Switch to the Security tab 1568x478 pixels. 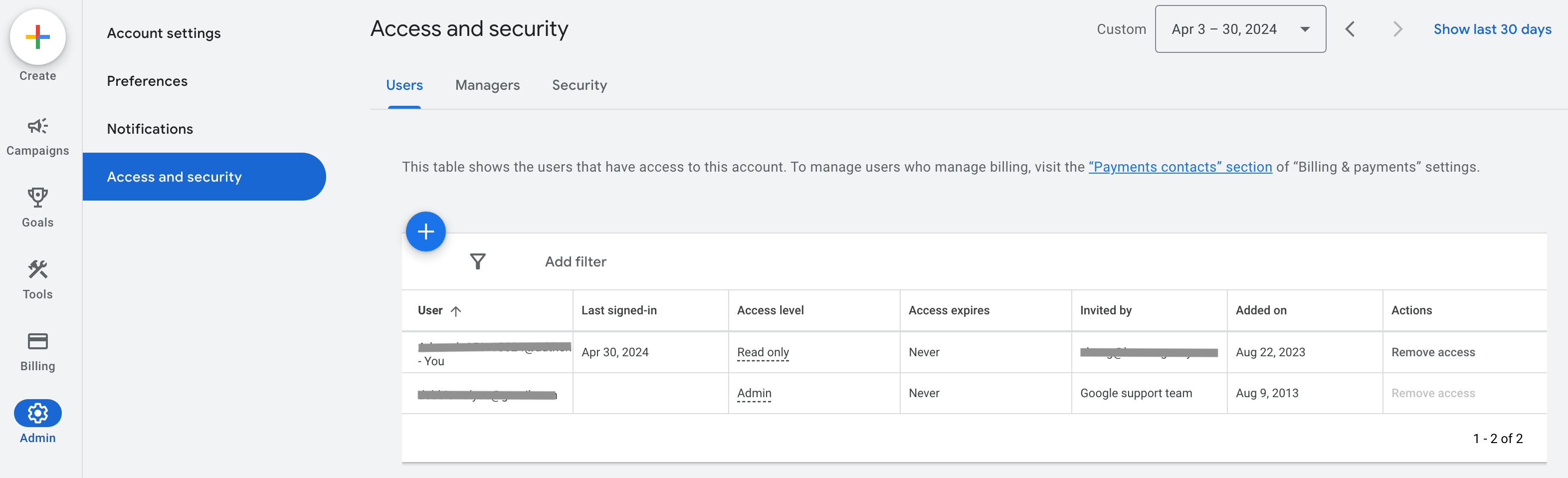coord(579,85)
